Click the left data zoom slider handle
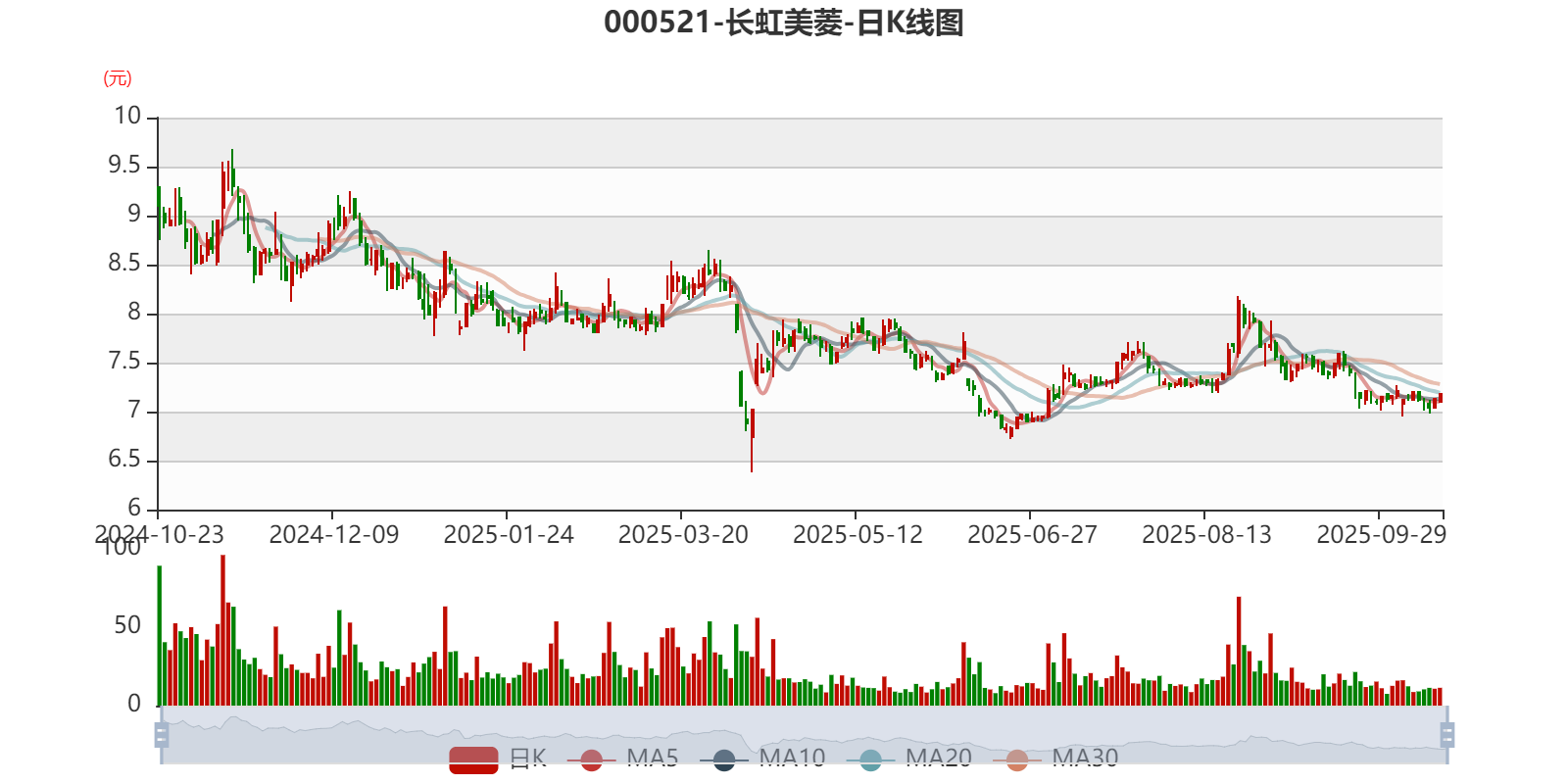The image size is (1568, 784). (162, 734)
